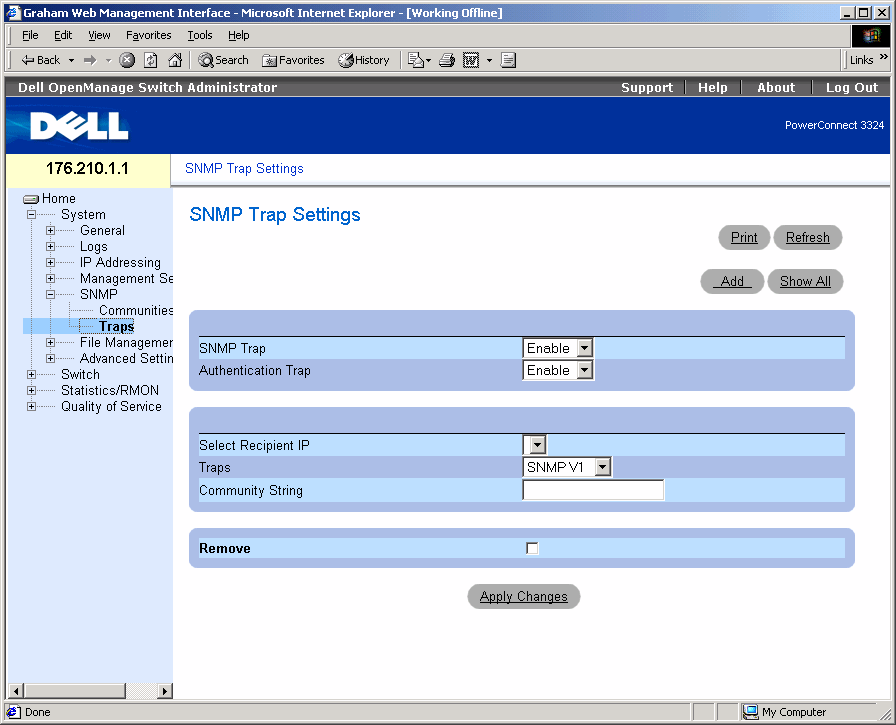Select Communities in the tree
The width and height of the screenshot is (896, 725).
coord(136,311)
